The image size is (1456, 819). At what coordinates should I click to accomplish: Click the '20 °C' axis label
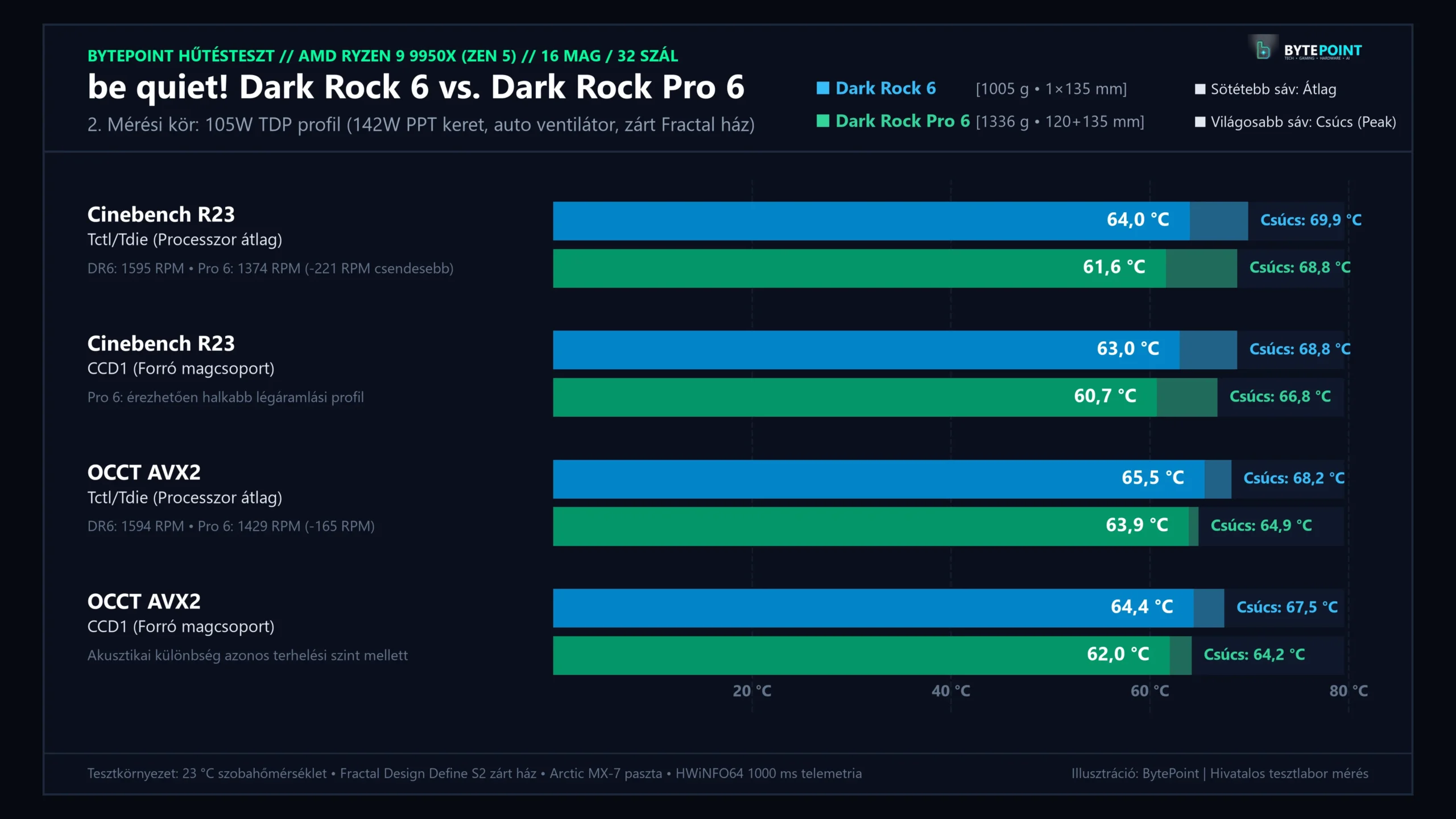pos(752,691)
